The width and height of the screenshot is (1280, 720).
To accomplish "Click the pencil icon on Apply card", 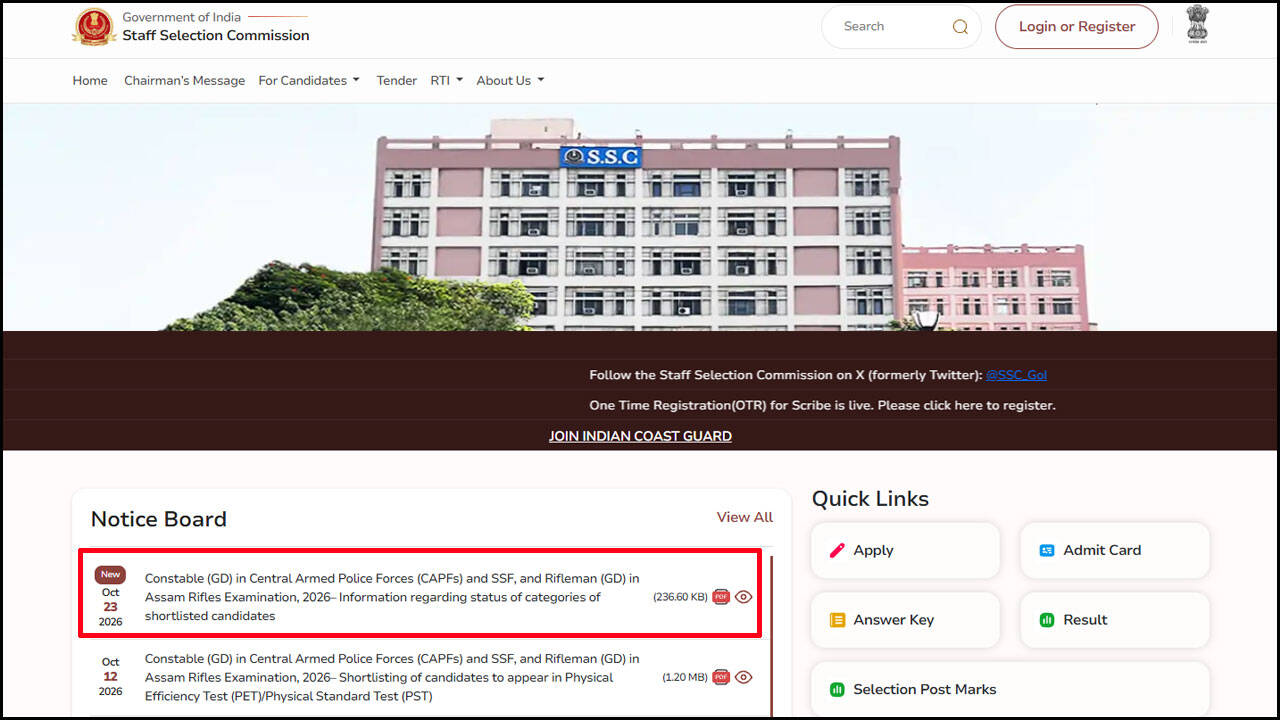I will tap(838, 550).
